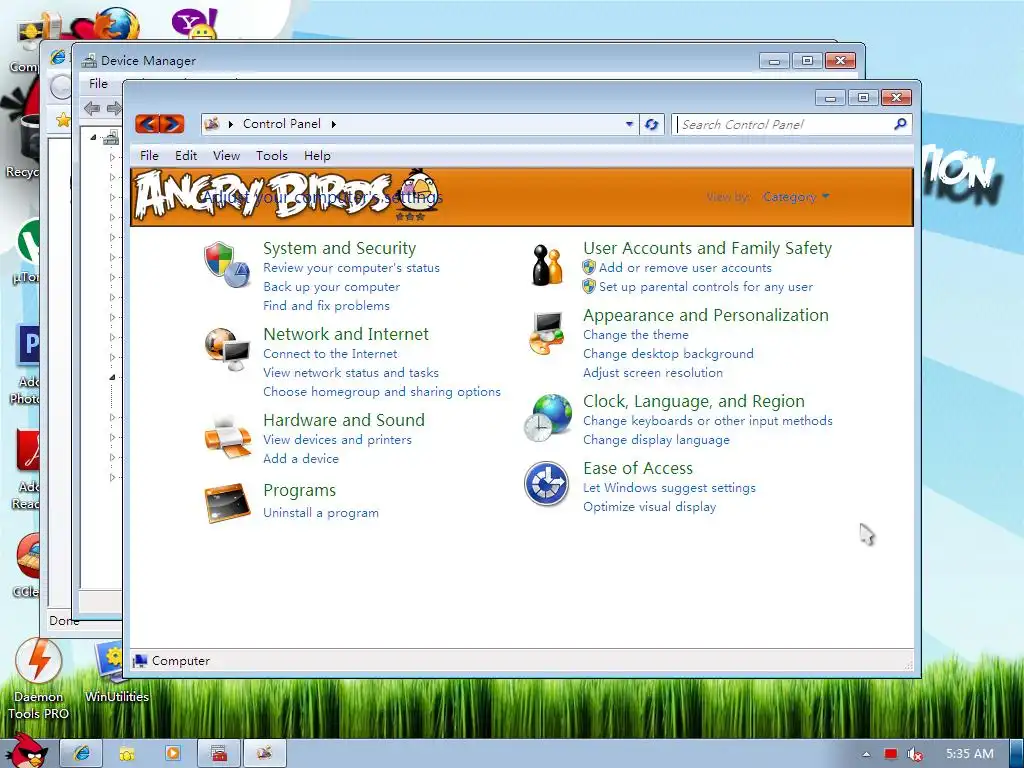Open Clock, Language, and Region globe icon
This screenshot has width=1024, height=768.
[547, 418]
